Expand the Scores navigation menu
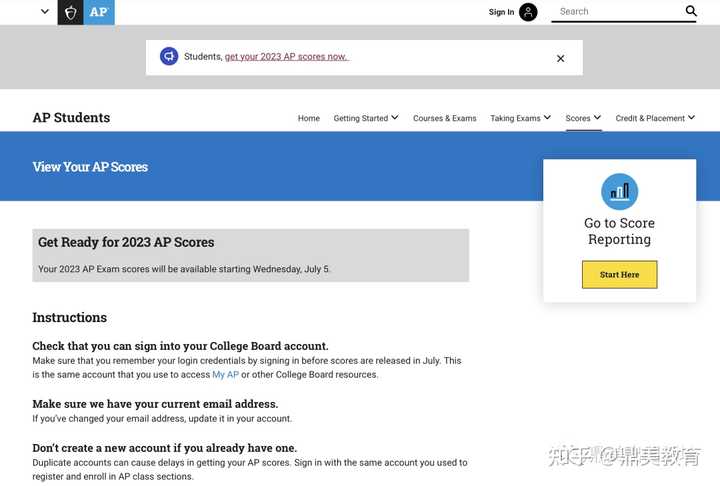Viewport: 720px width, 486px height. pos(583,118)
